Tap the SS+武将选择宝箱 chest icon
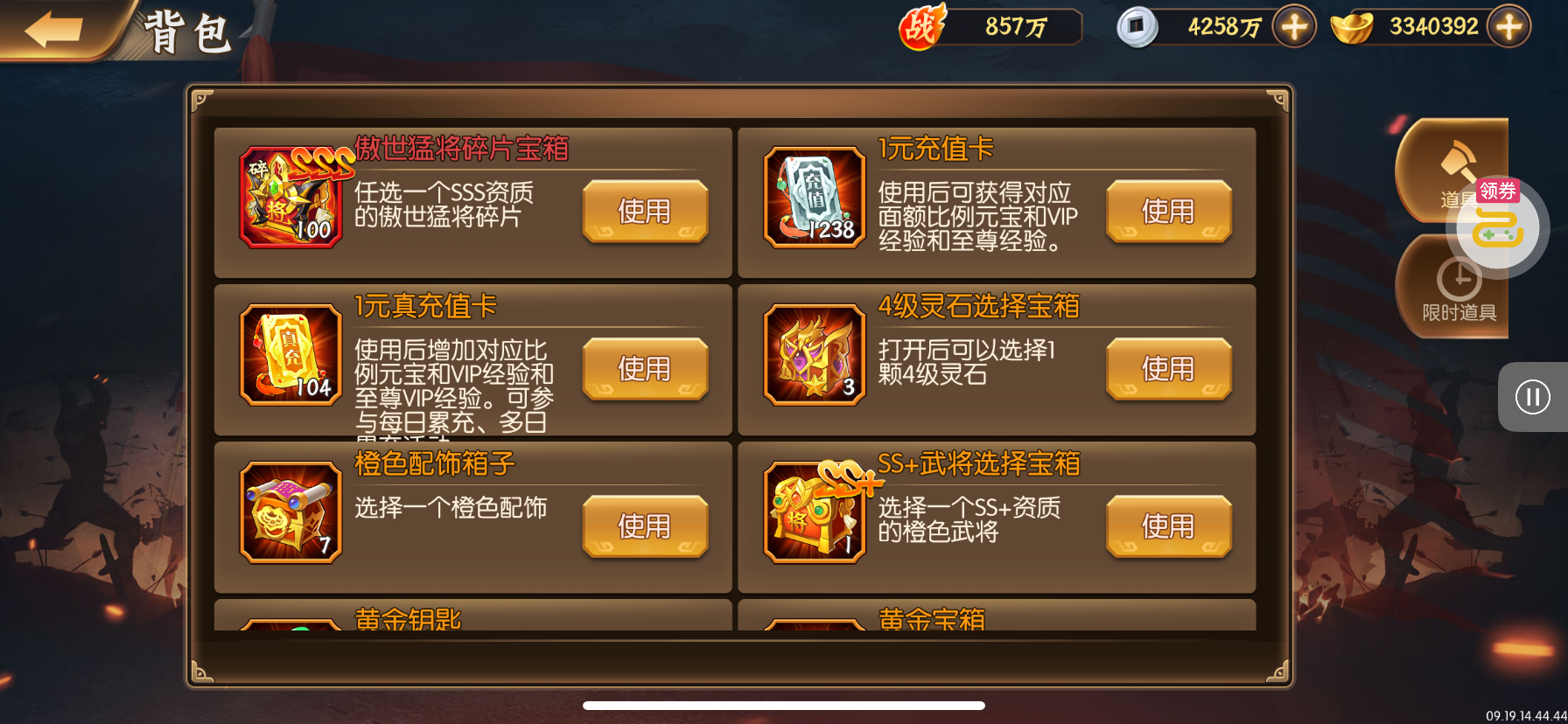Viewport: 1568px width, 724px height. (x=815, y=512)
